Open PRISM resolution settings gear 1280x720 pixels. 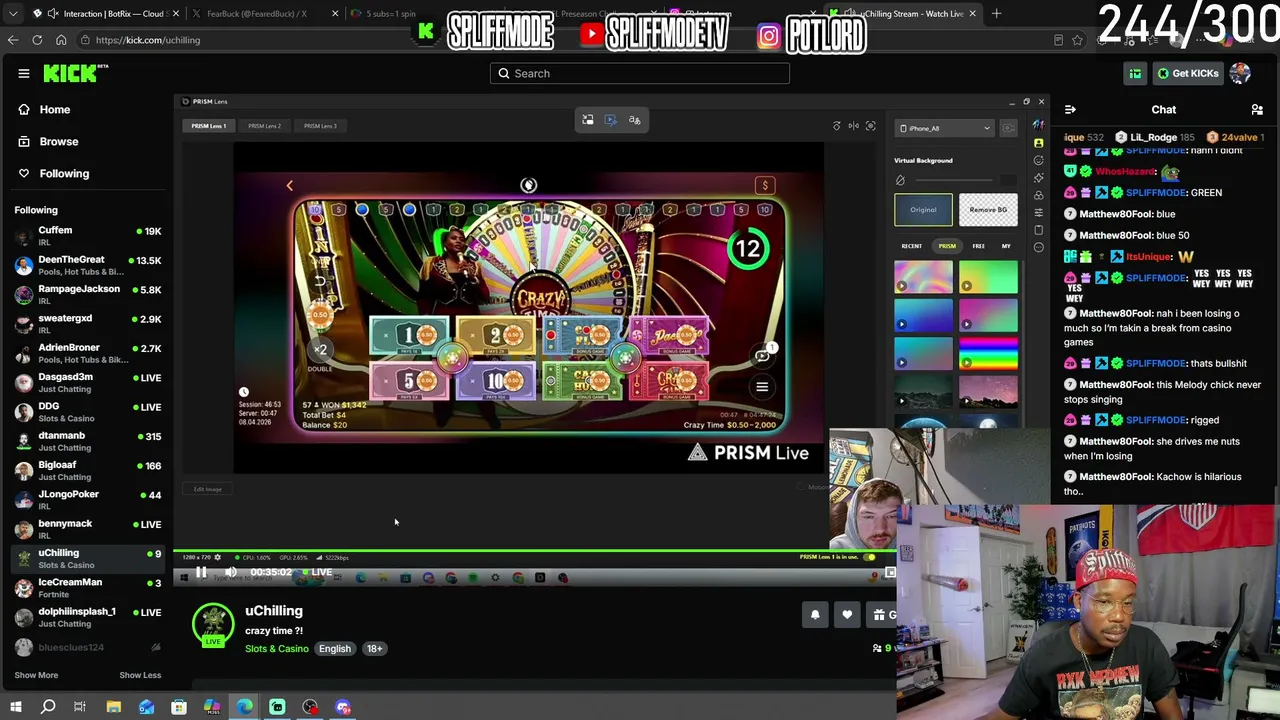218,557
